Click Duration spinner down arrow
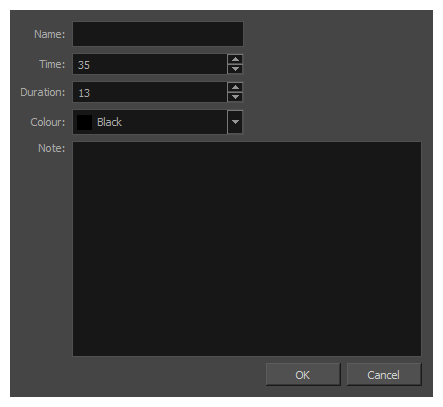Image resolution: width=443 pixels, height=407 pixels. click(235, 97)
